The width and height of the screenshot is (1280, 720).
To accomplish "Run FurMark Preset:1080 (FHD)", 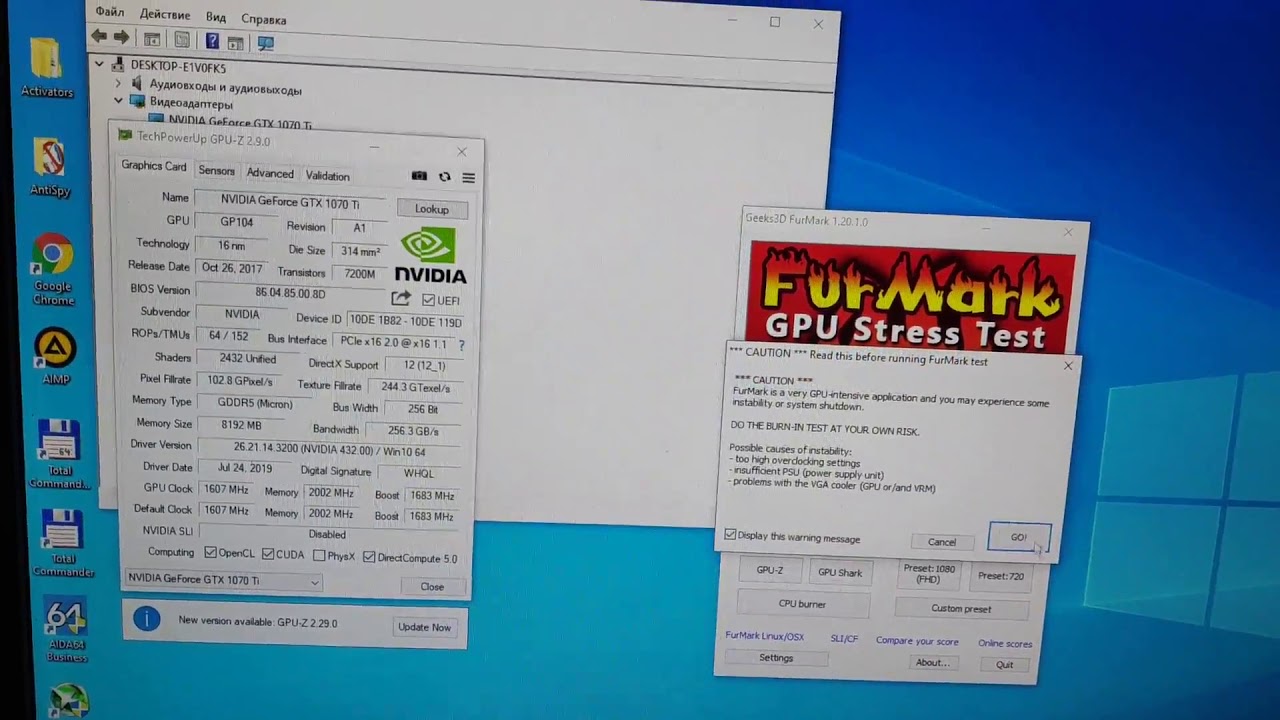I will [929, 574].
